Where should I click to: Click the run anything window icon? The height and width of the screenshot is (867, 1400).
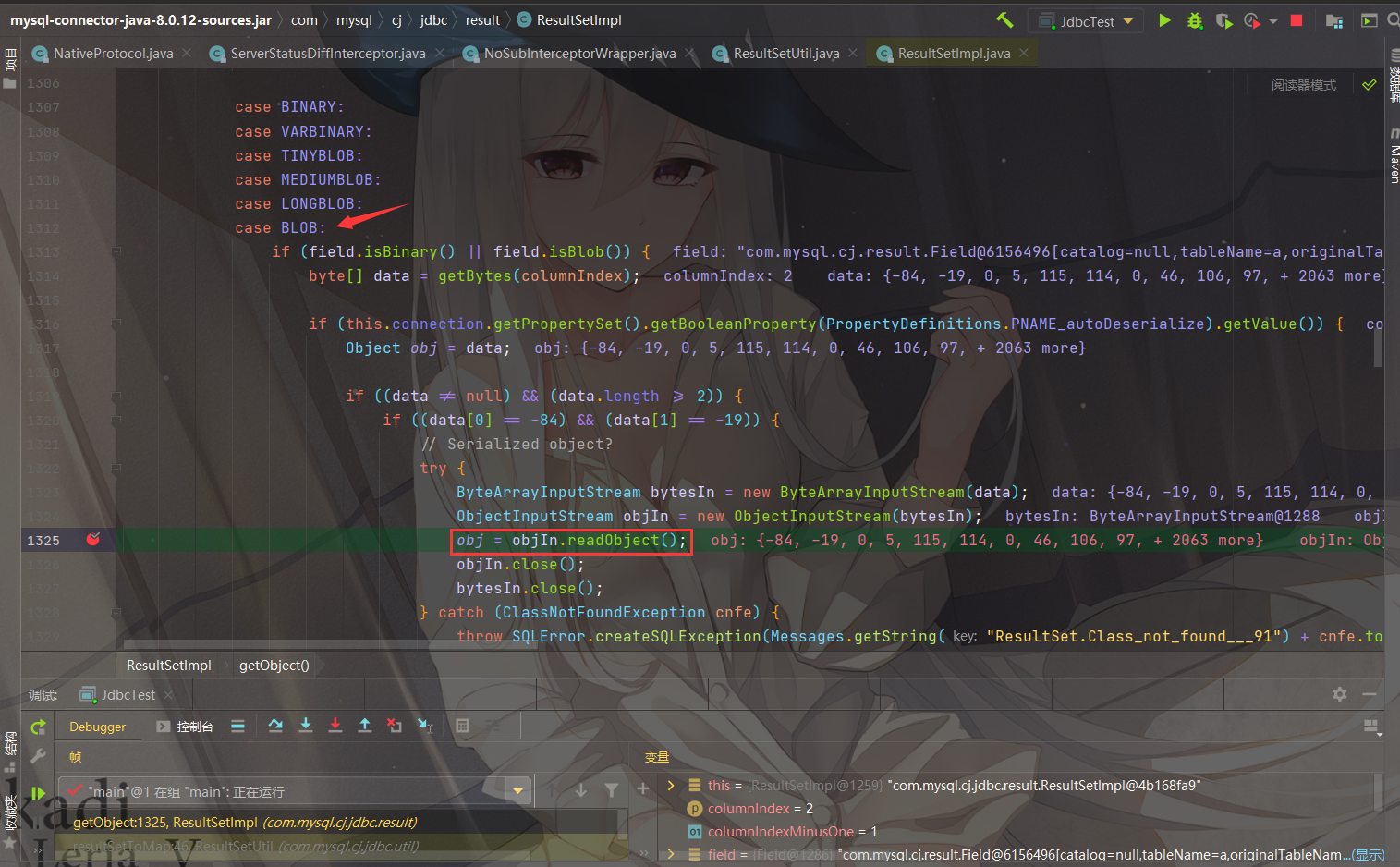(1370, 20)
